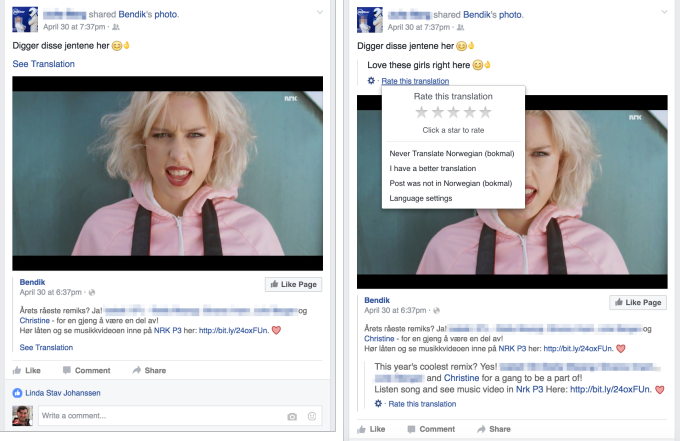
Task: Click top Rate this translation link
Action: tap(415, 81)
